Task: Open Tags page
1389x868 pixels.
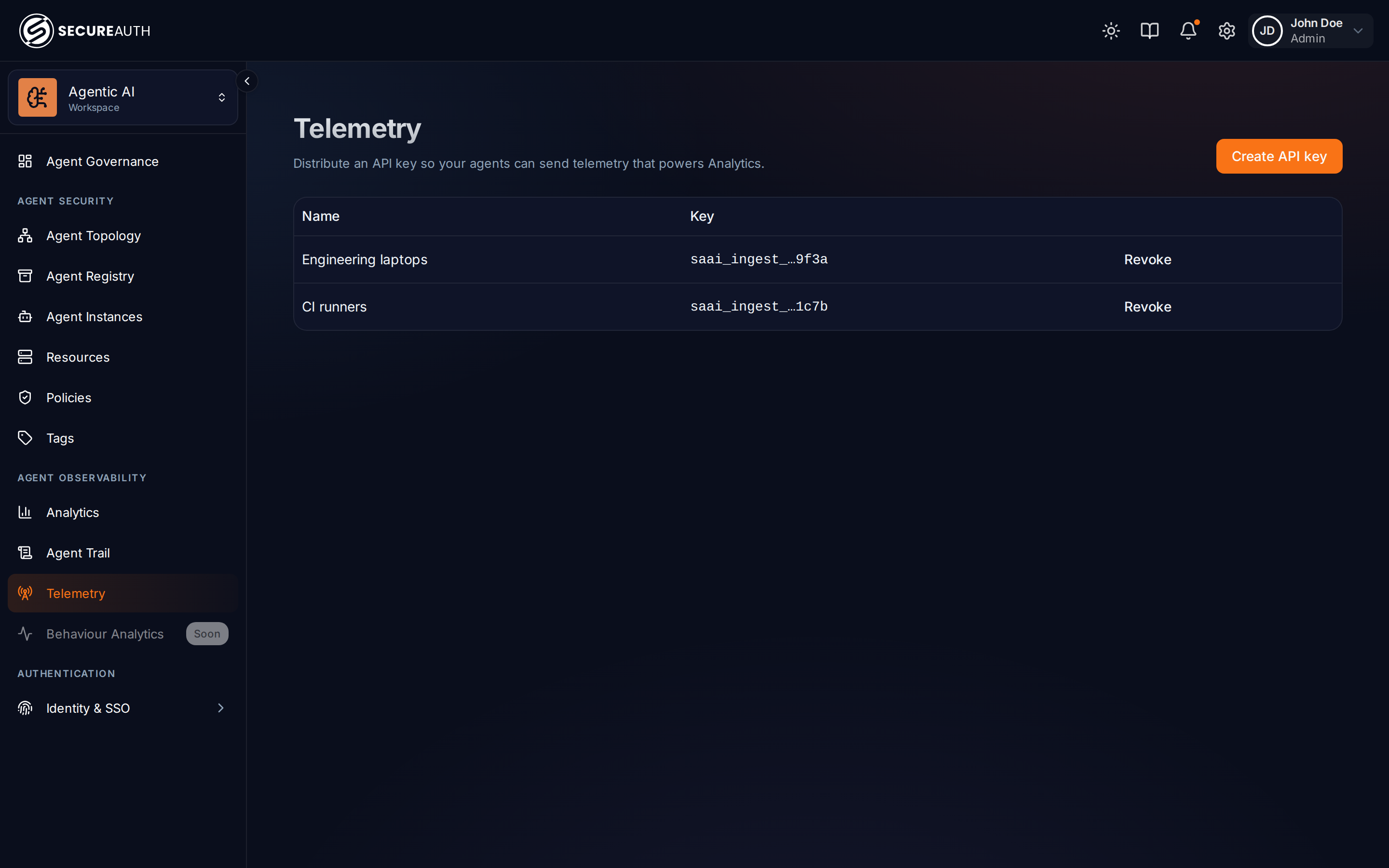Action: [x=122, y=438]
